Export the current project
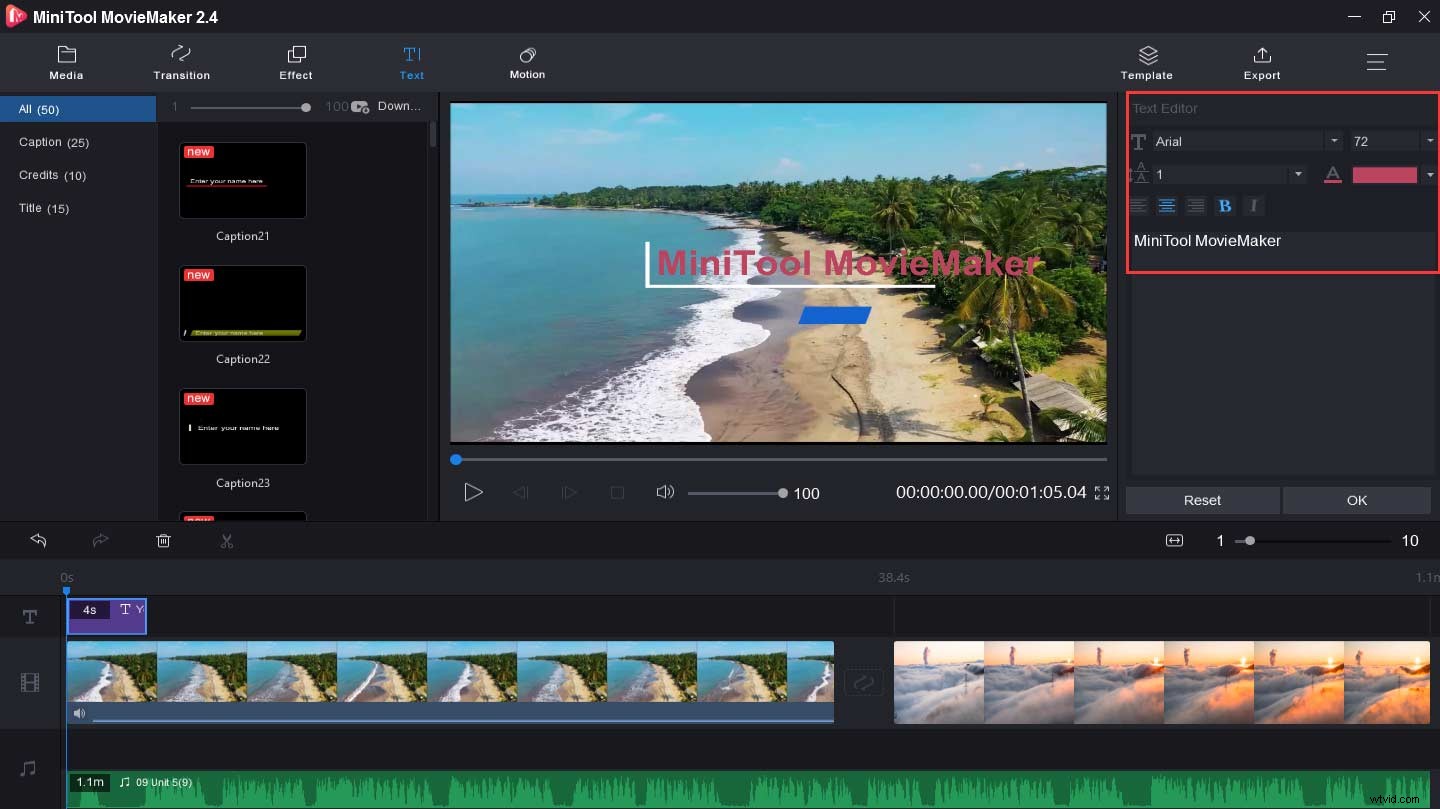Image resolution: width=1440 pixels, height=809 pixels. 1261,62
